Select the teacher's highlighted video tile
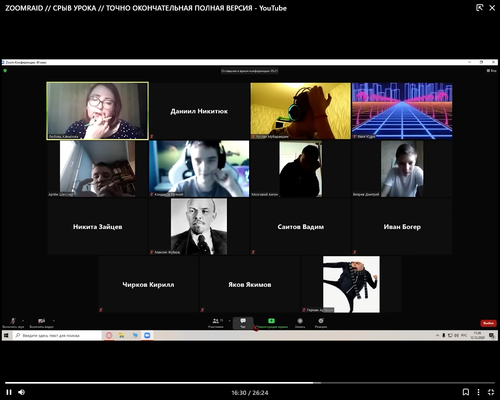500x400 pixels. tap(98, 111)
